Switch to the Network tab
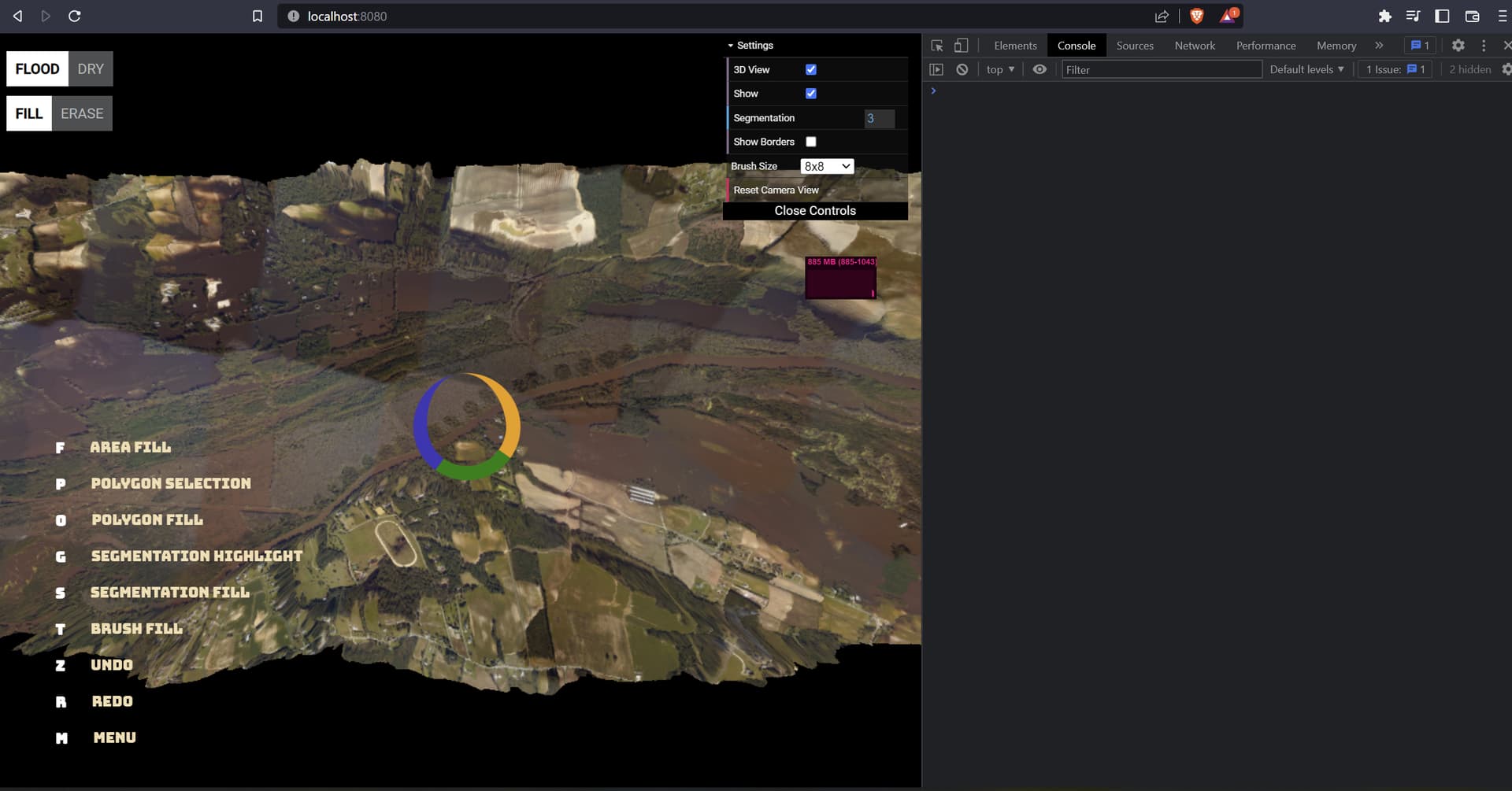1512x791 pixels. click(1194, 46)
